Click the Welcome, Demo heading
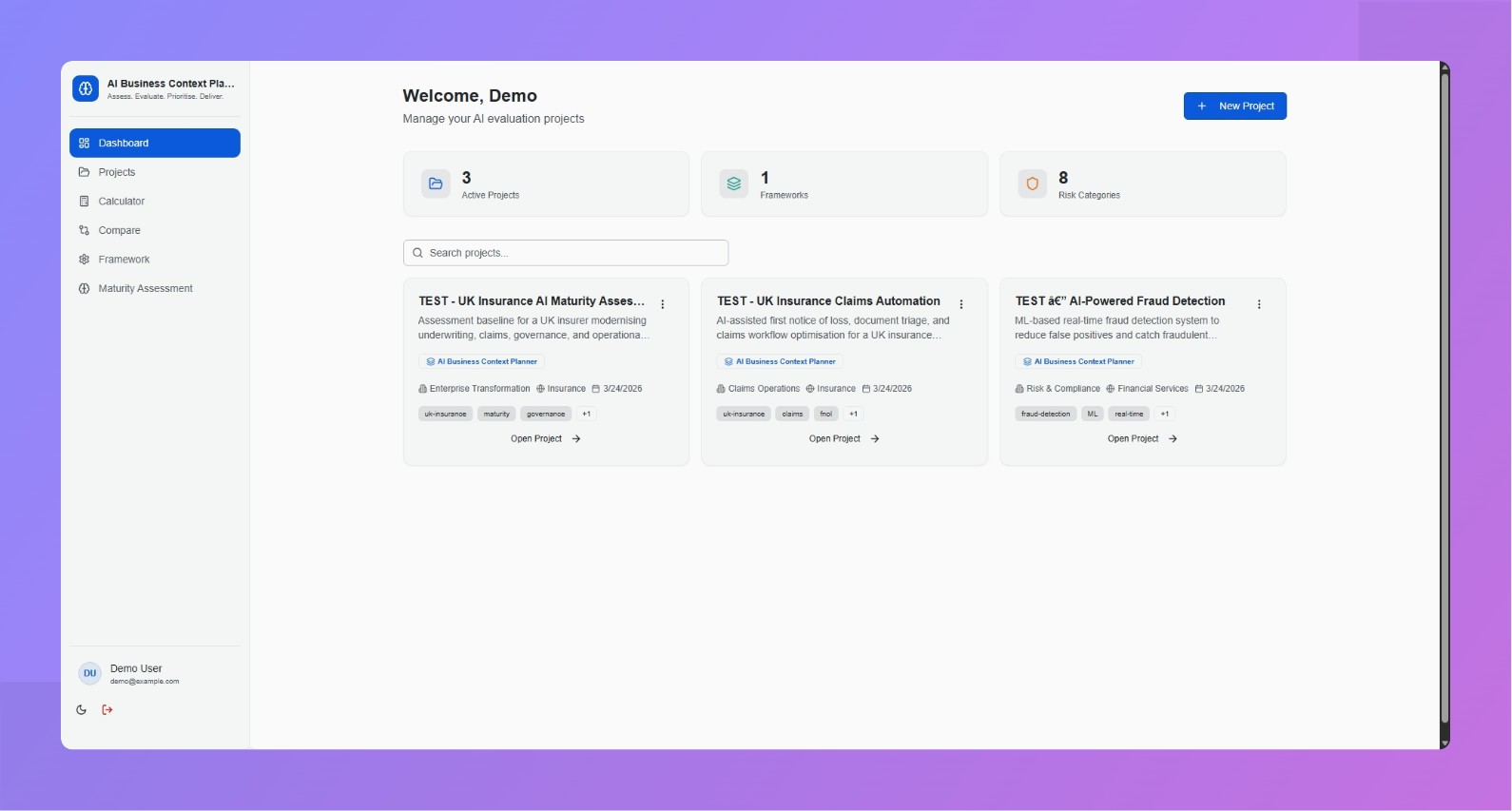1512x811 pixels. [470, 96]
